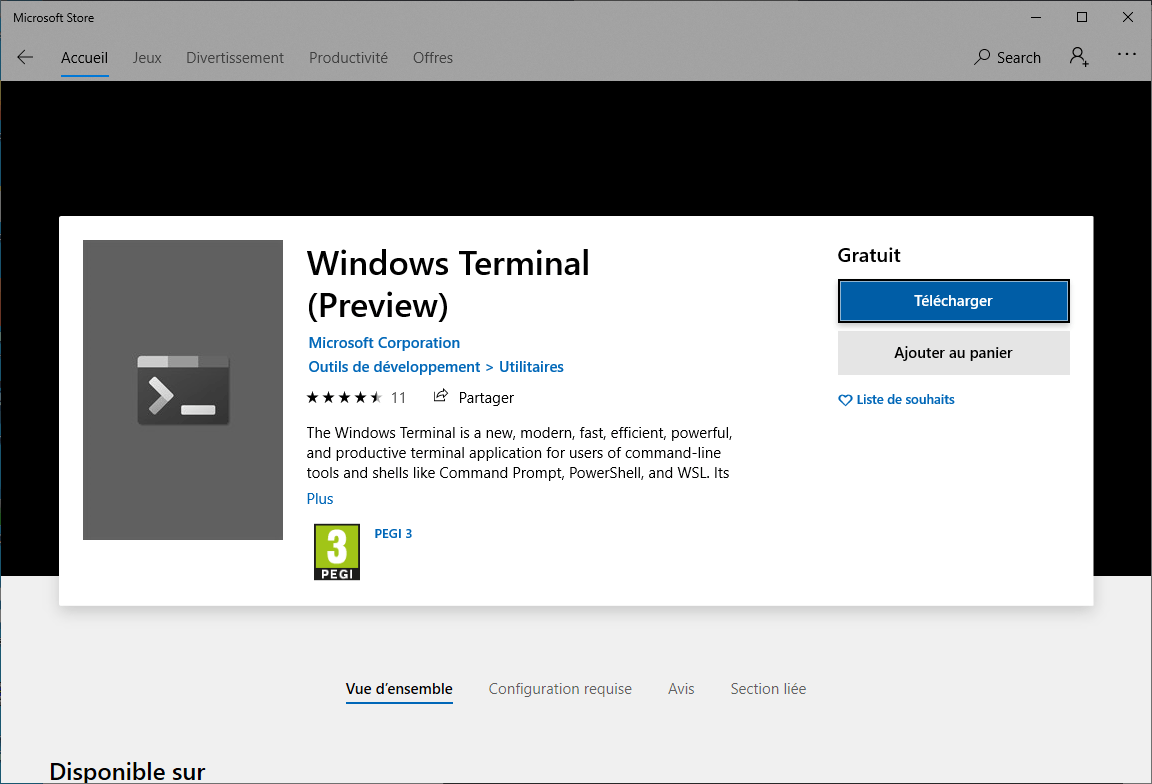1152x784 pixels.
Task: Click Ajouter au panier button
Action: pos(954,353)
